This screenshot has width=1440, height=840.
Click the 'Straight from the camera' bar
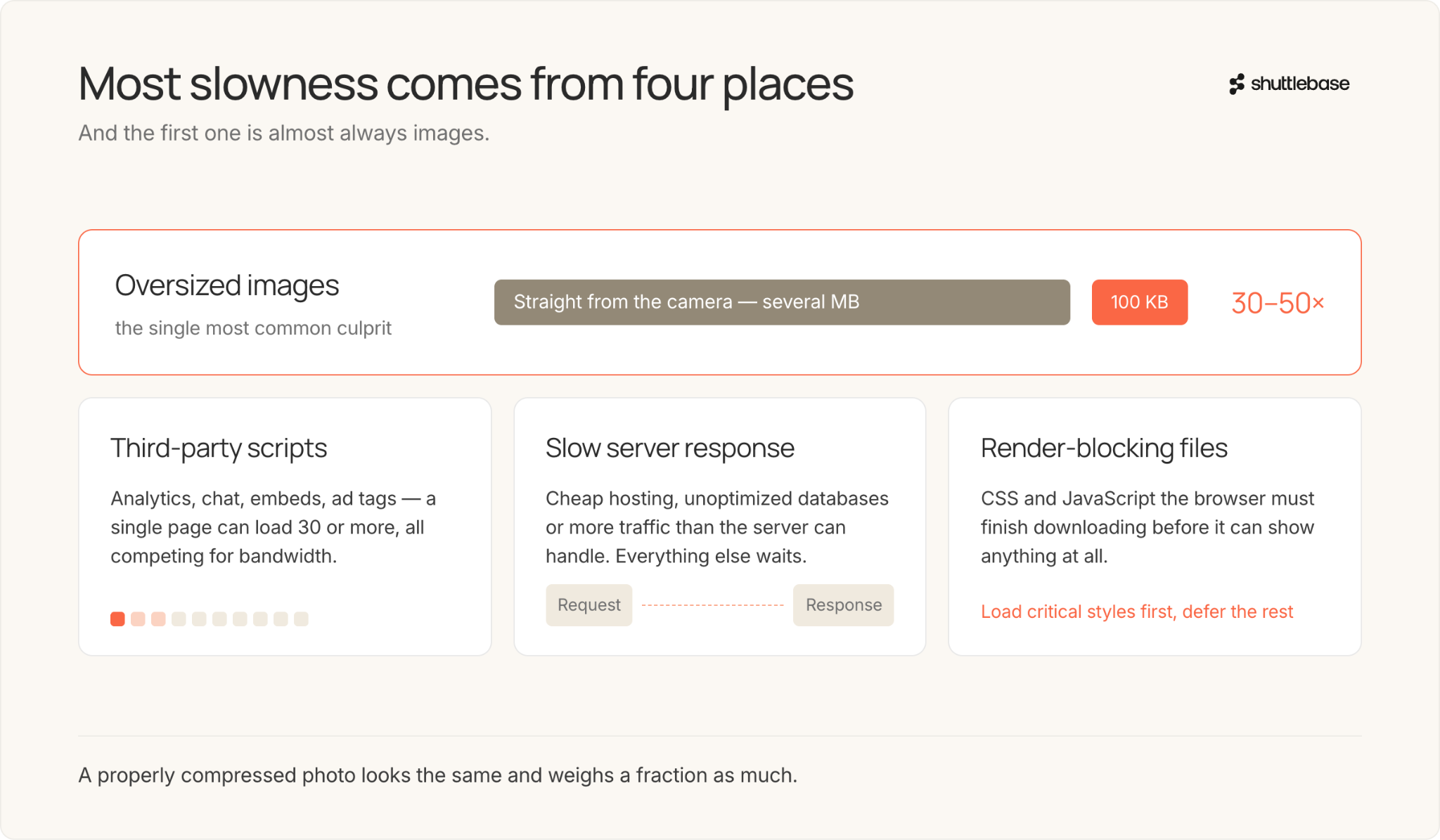click(782, 302)
